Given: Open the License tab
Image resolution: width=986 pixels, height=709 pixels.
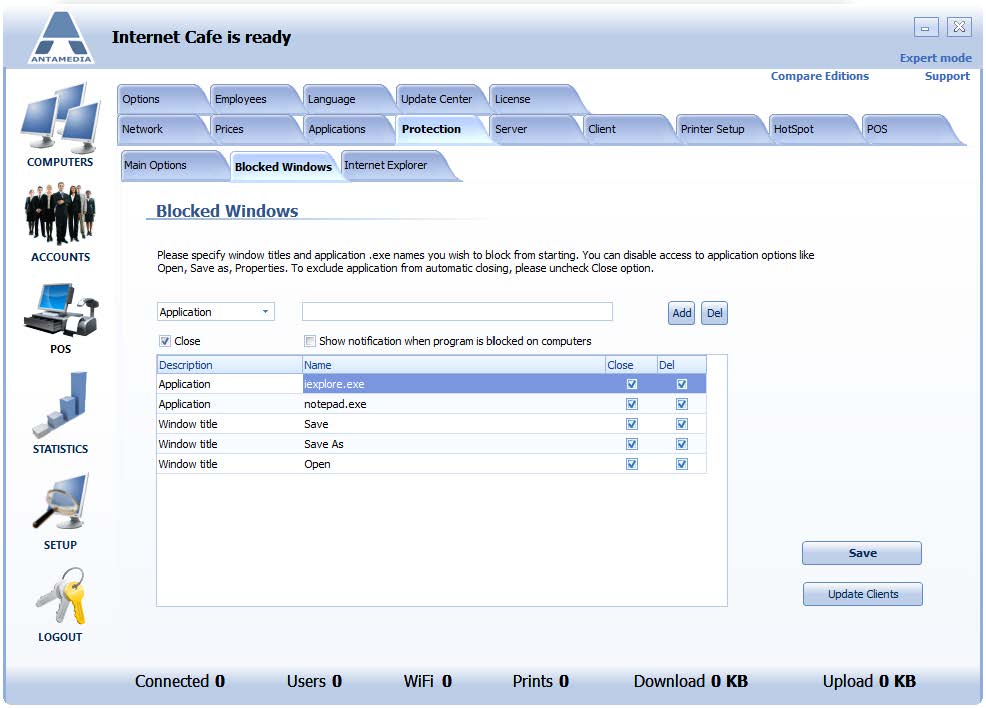Looking at the screenshot, I should tap(533, 99).
